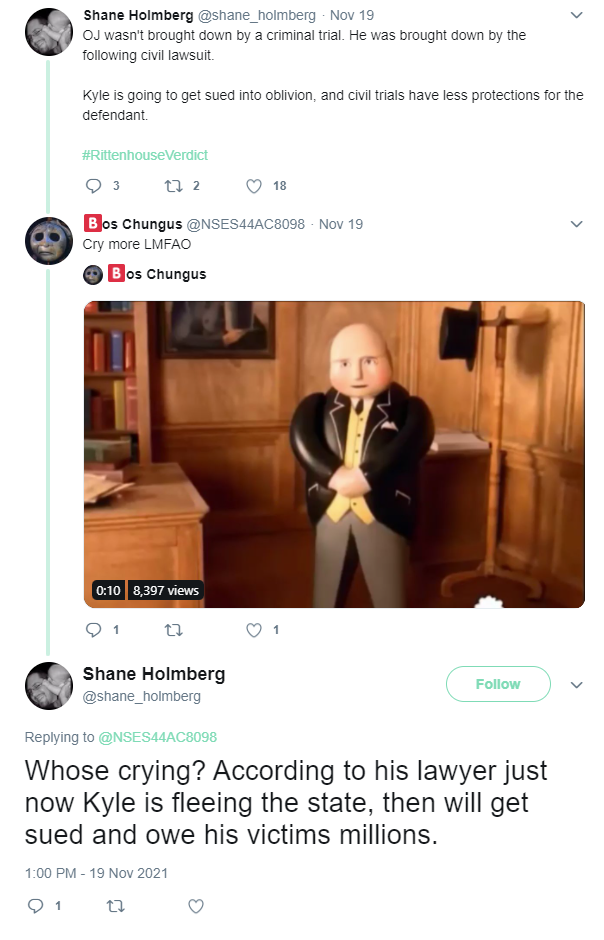This screenshot has height=940, width=604.
Task: Open options chevron on Bos Chungus tweet
Action: pyautogui.click(x=576, y=224)
